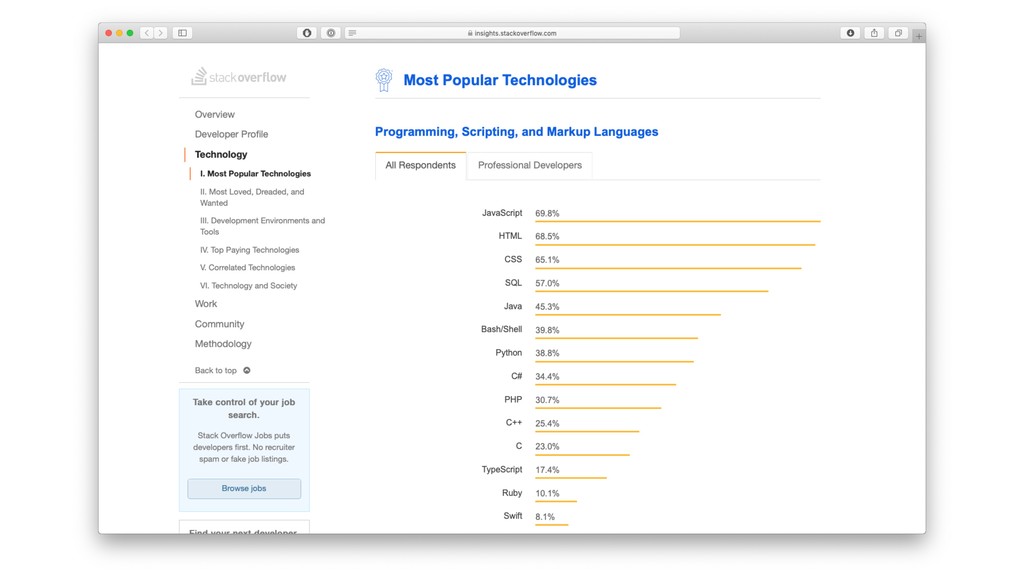Image resolution: width=1024 pixels, height=576 pixels.
Task: Click the insights.stackoverflow.com address field
Action: pos(512,33)
